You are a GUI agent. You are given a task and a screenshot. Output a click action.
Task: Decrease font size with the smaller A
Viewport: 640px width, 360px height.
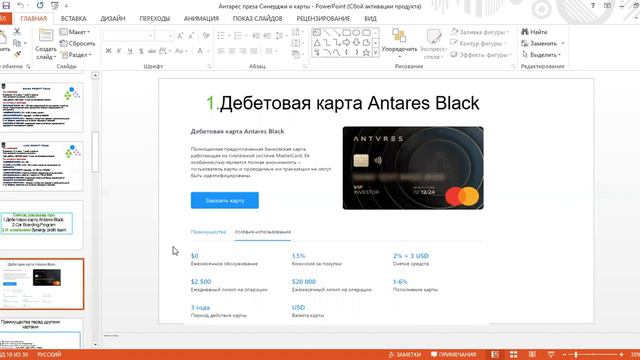(x=191, y=36)
